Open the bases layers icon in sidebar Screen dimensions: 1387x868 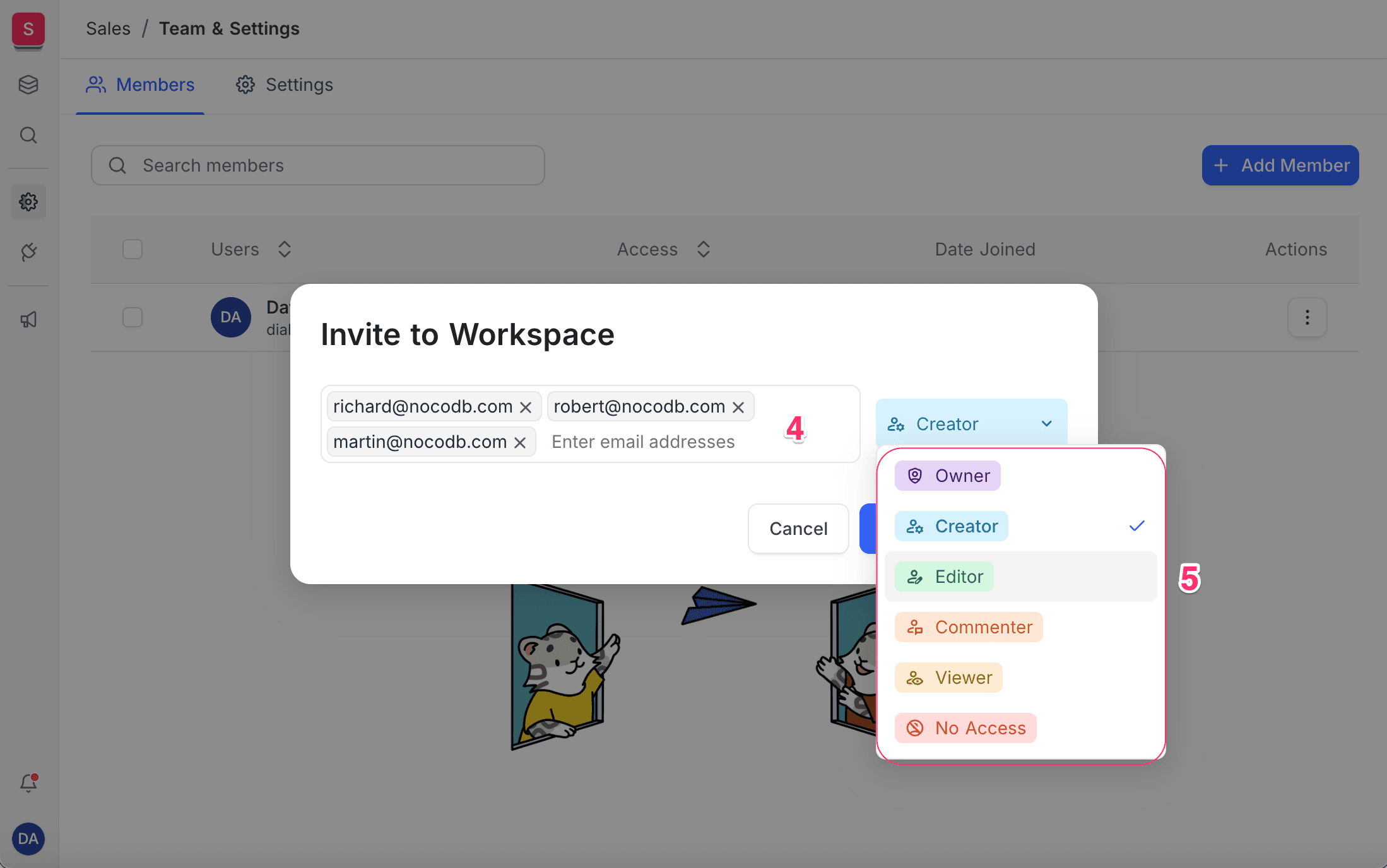click(x=28, y=85)
